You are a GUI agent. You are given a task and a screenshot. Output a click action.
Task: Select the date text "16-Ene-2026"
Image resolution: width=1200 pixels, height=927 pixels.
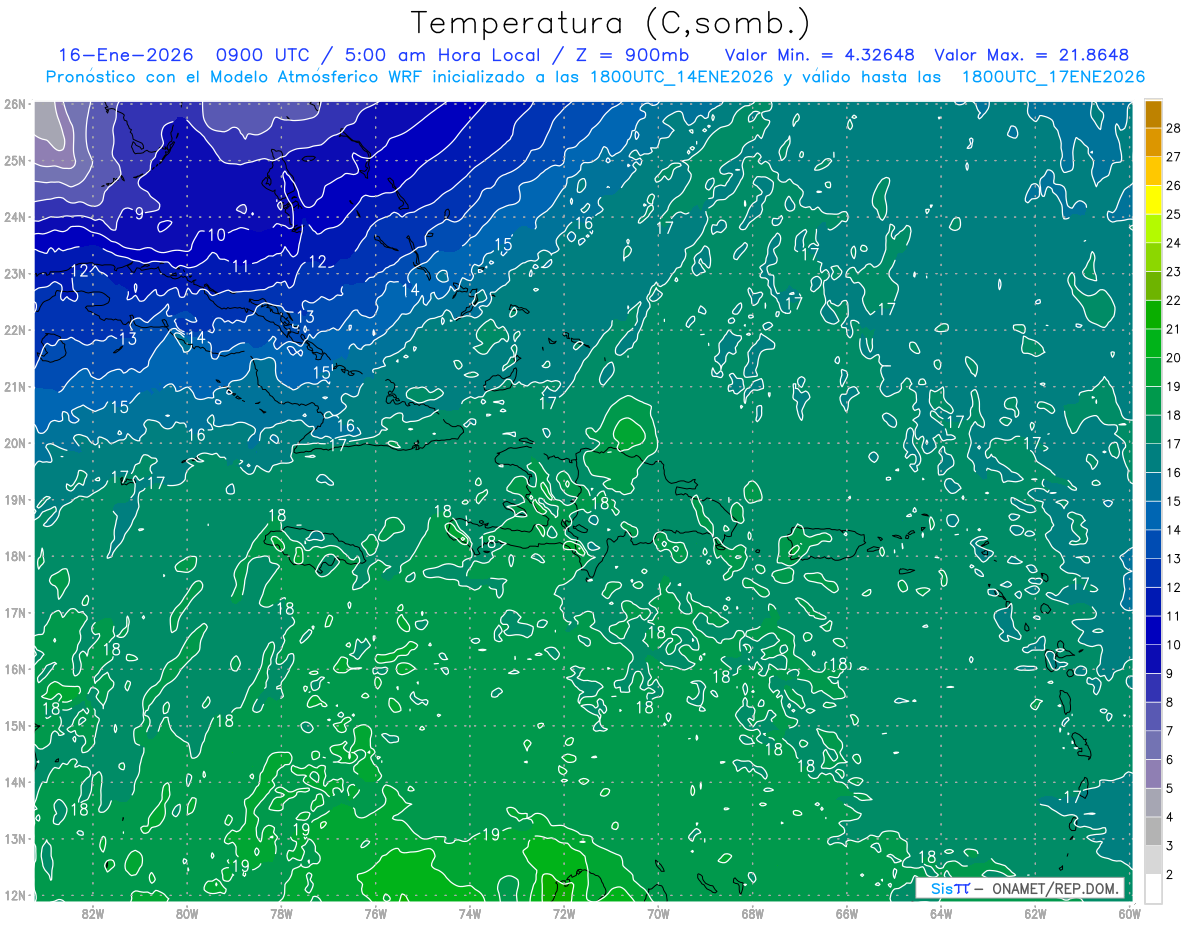point(124,55)
